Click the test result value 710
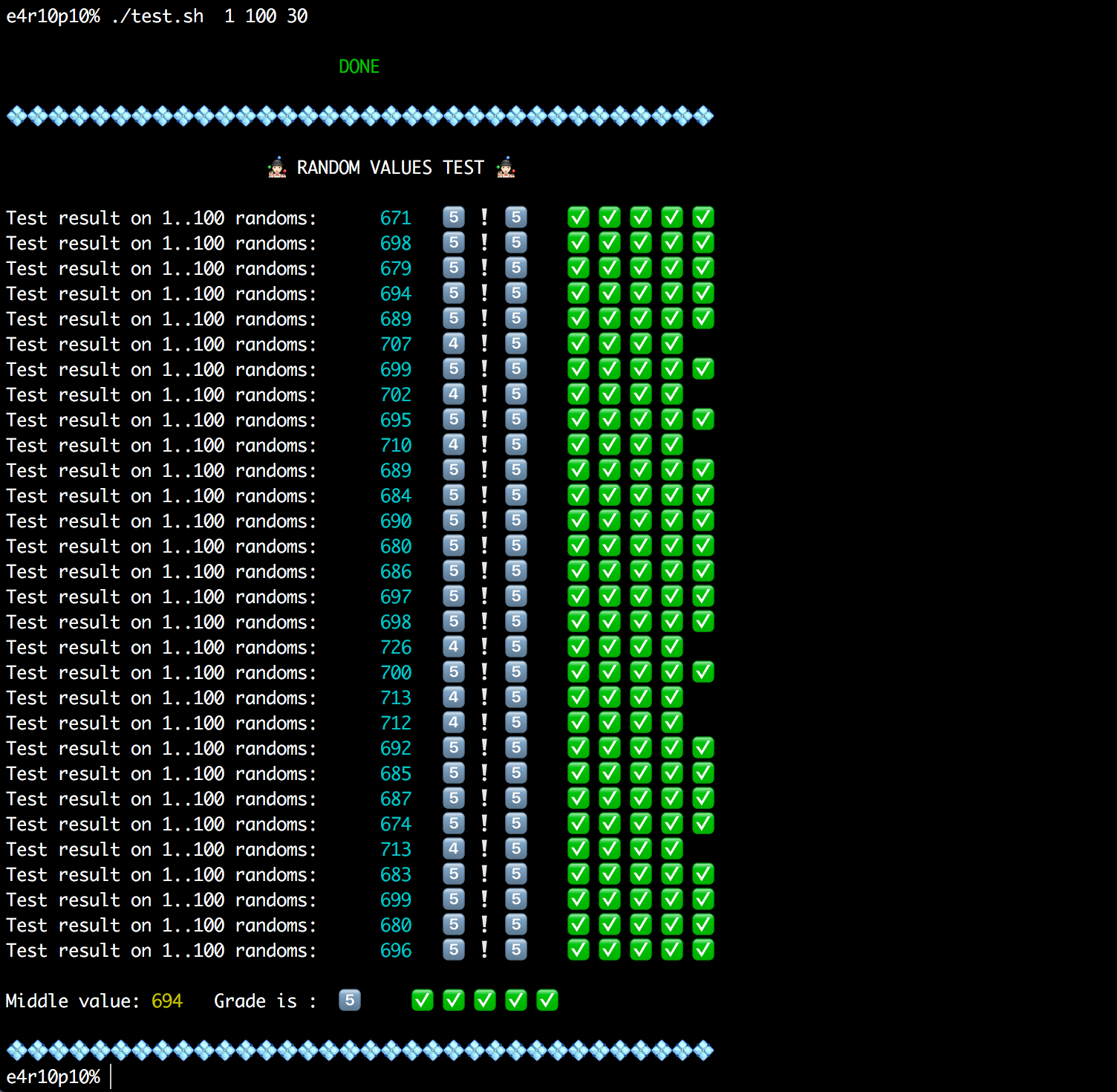The image size is (1117, 1092). 396,445
